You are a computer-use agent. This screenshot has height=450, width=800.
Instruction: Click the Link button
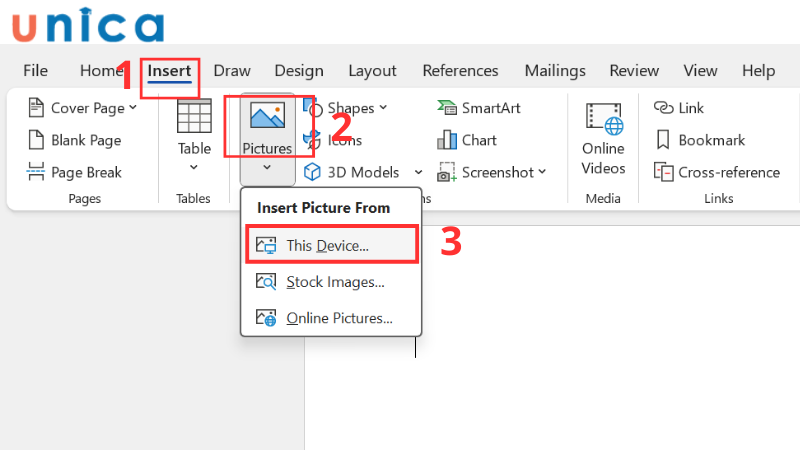coord(679,108)
